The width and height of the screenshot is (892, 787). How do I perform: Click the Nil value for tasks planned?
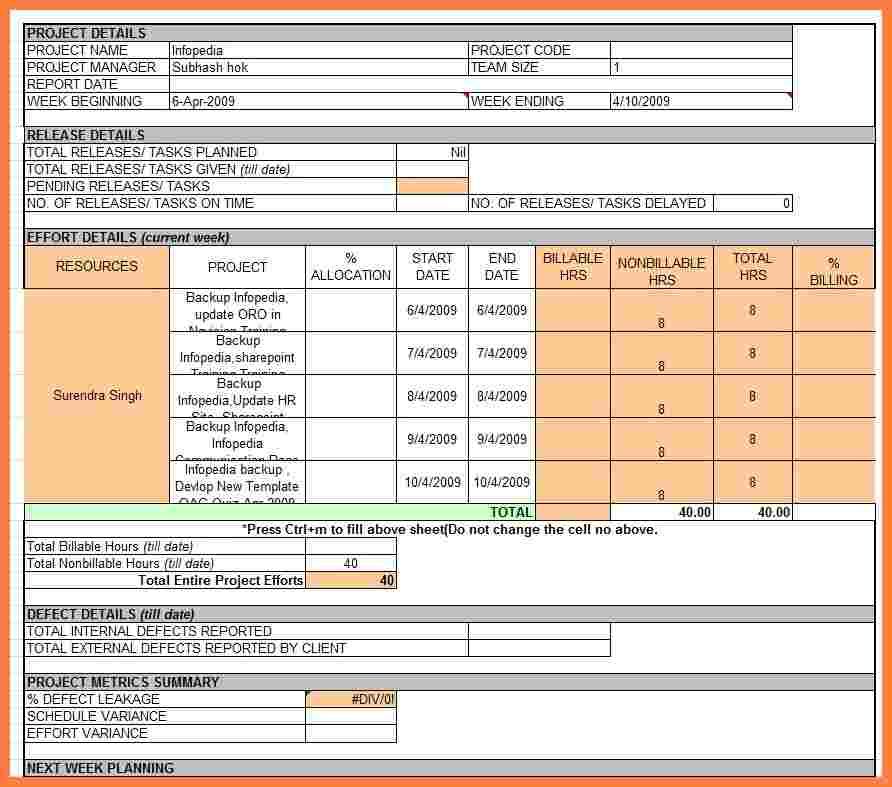tap(432, 152)
